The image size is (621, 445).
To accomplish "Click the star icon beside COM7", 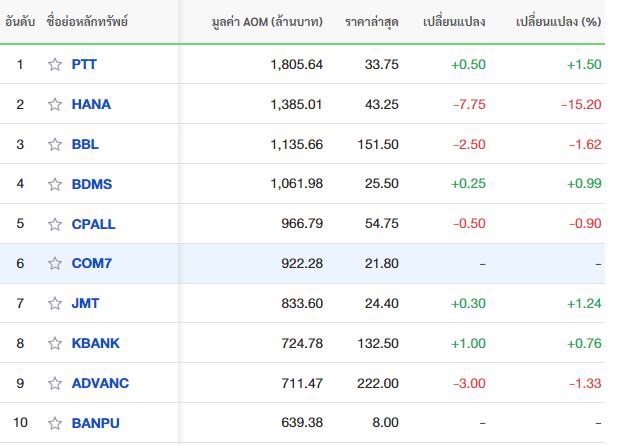I will click(x=55, y=263).
